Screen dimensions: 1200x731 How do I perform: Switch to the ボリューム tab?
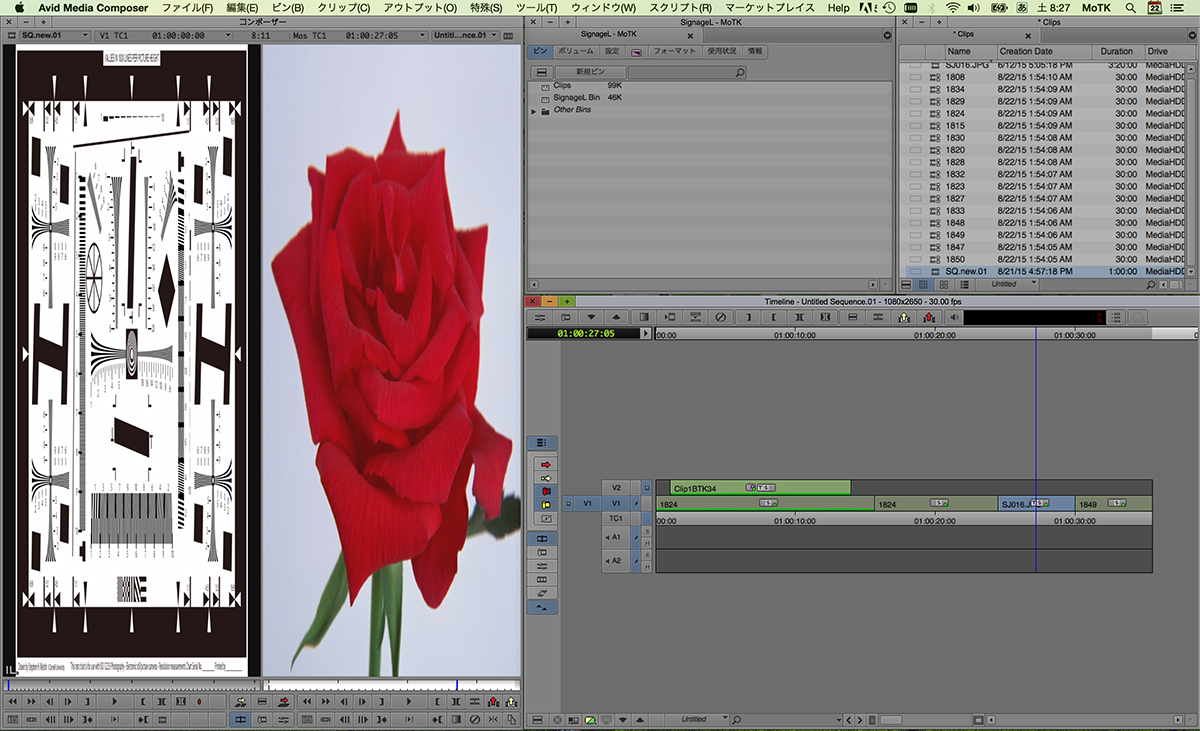pyautogui.click(x=575, y=50)
